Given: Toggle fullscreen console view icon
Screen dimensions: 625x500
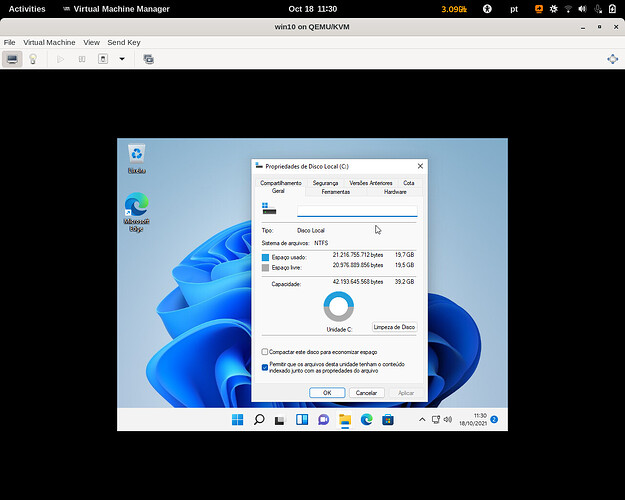Looking at the screenshot, I should (613, 59).
